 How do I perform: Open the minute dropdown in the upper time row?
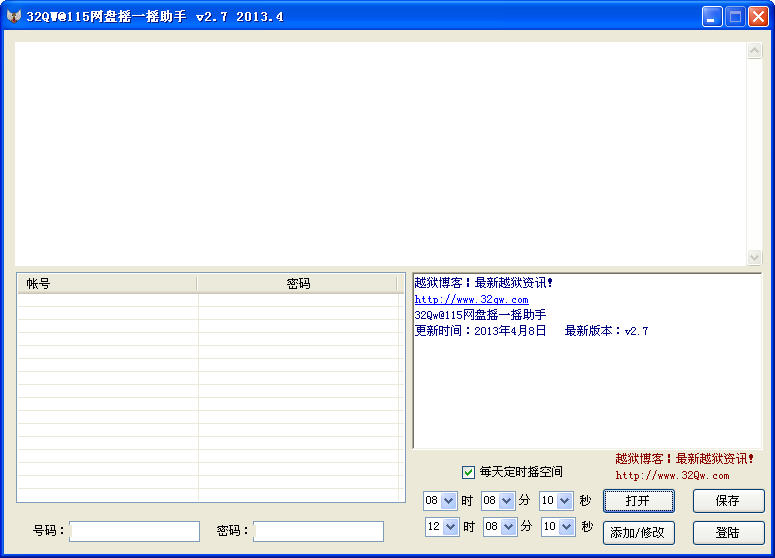point(507,501)
